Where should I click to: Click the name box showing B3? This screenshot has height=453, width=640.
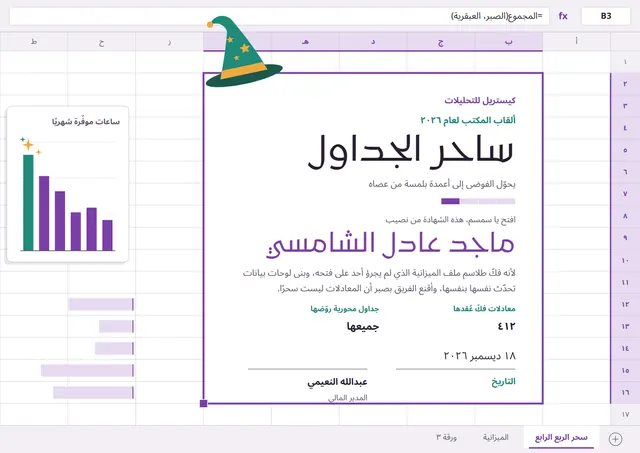(606, 16)
